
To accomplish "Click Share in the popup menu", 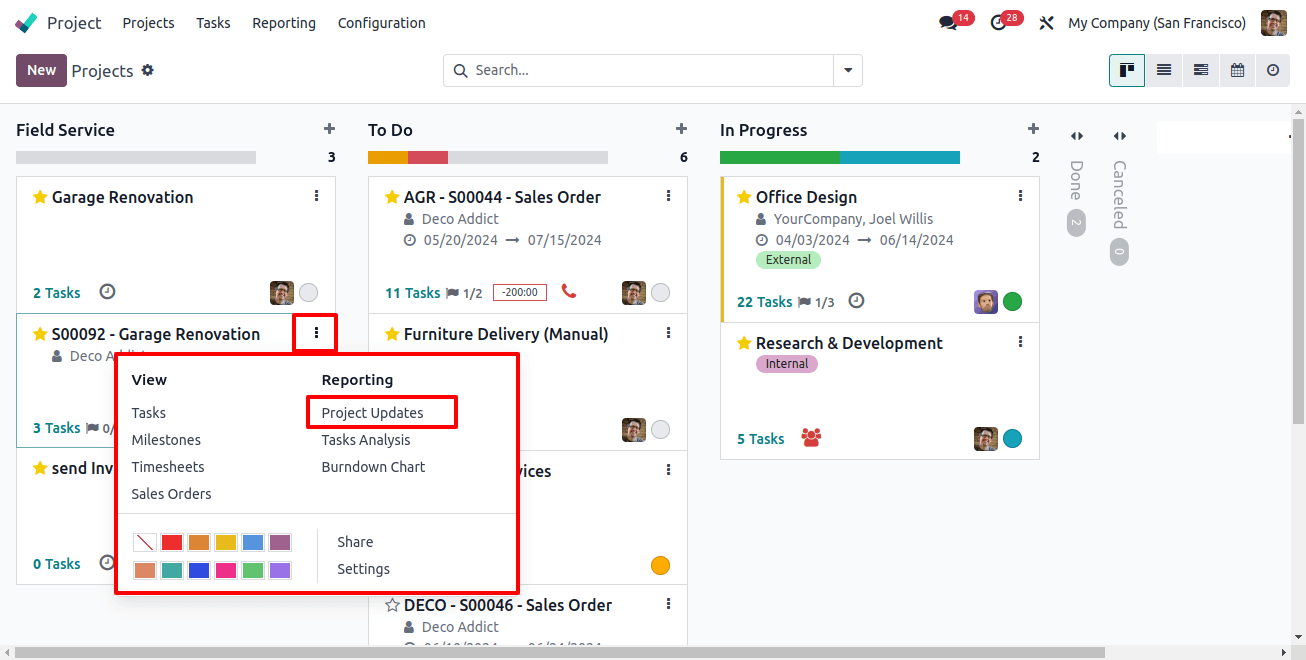I will pos(355,542).
